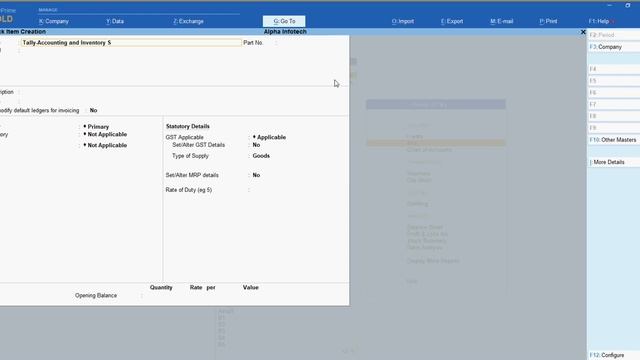Screen dimensions: 640x360
Task: Click the F6 side button
Action: point(613,93)
